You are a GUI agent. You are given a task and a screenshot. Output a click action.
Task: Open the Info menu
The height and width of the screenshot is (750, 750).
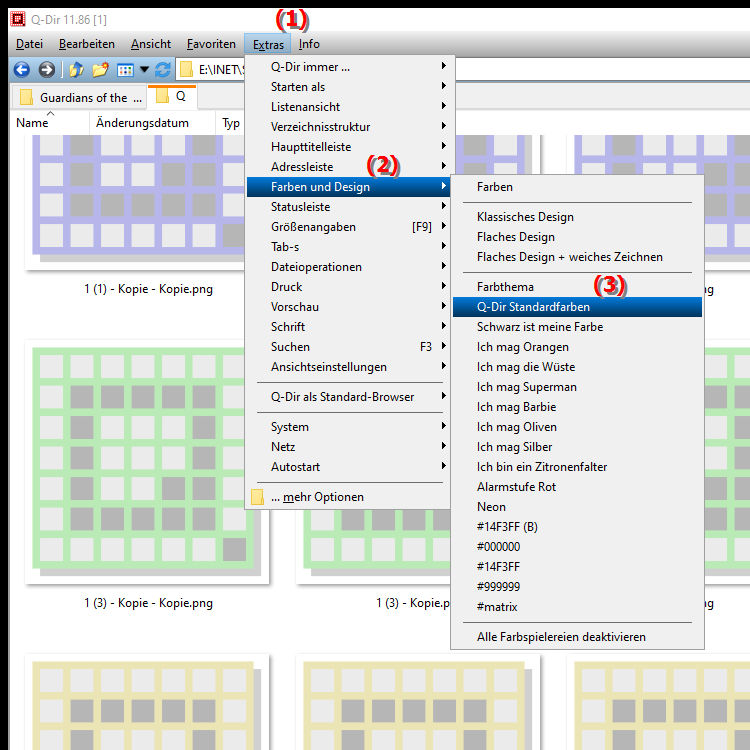coord(309,44)
